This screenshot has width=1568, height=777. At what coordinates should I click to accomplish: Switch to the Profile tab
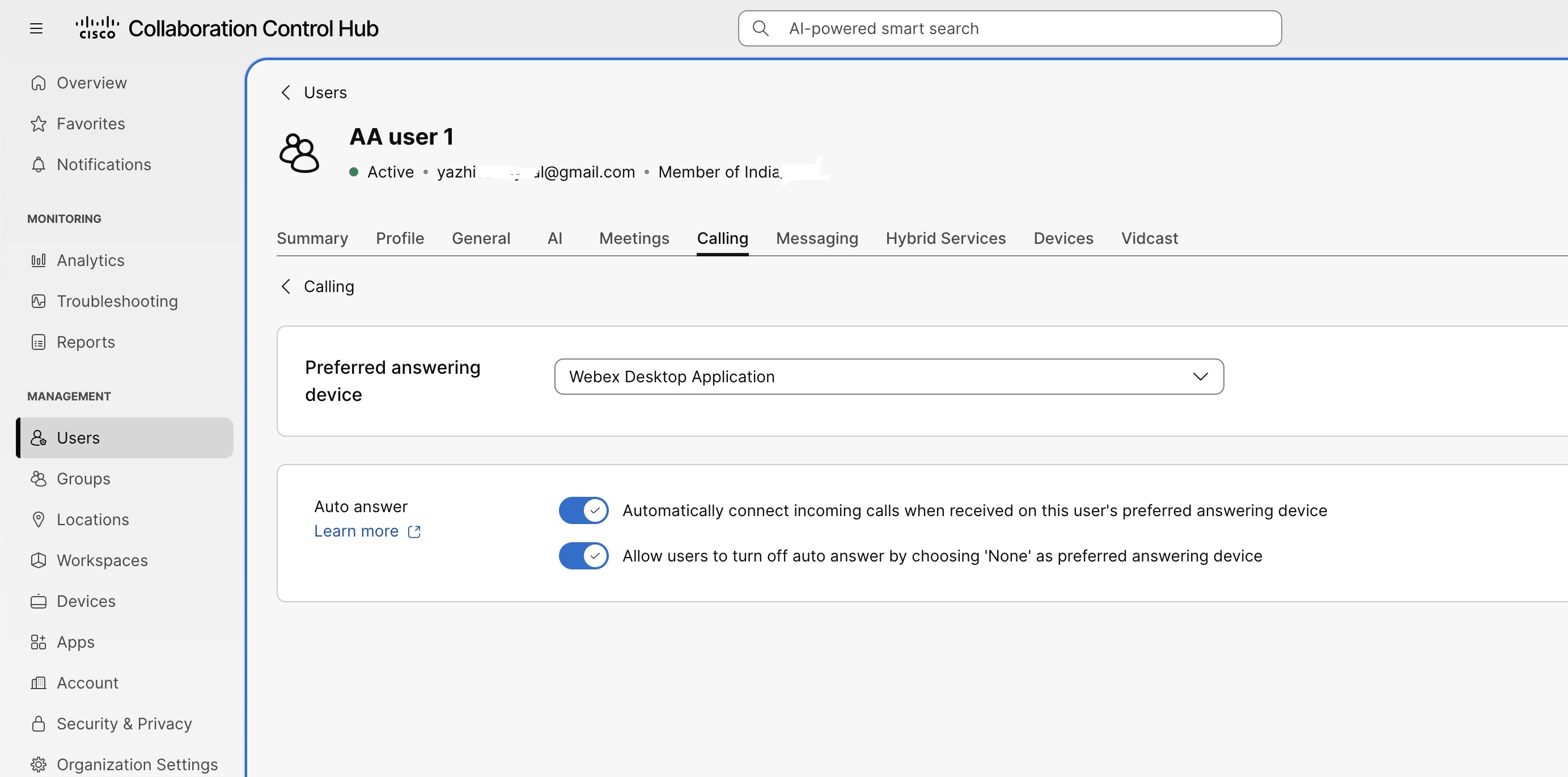[x=400, y=238]
